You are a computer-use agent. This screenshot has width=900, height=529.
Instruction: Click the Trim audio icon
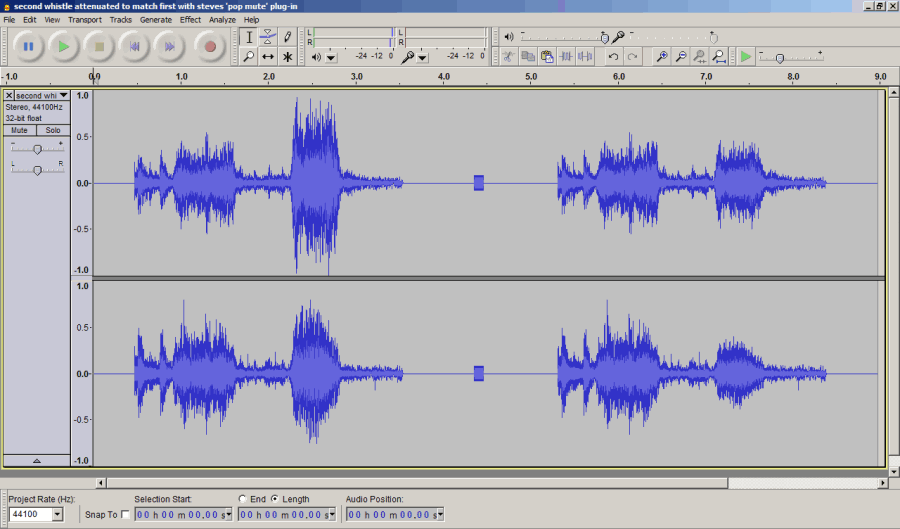coord(566,56)
